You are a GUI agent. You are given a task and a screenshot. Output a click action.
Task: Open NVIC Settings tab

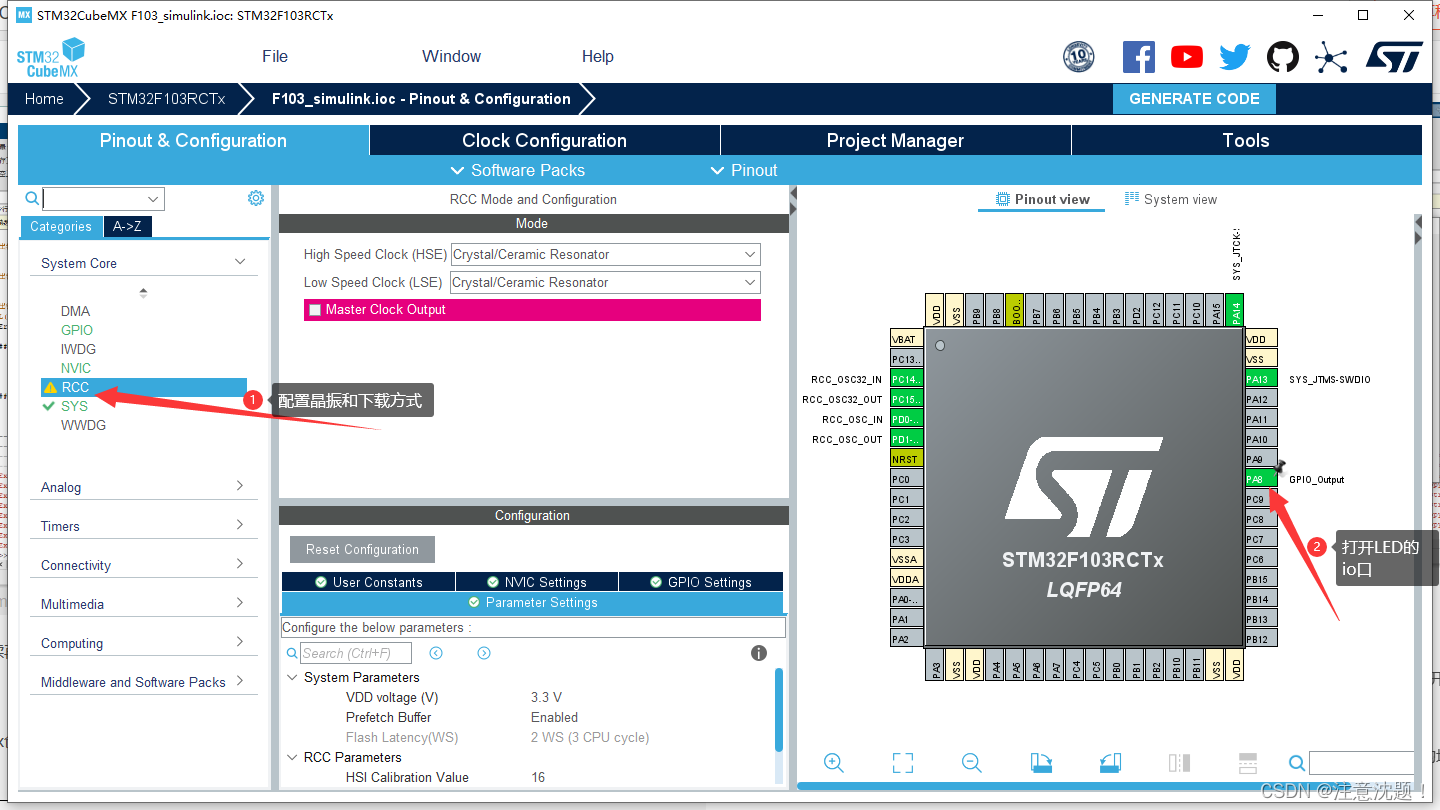tap(537, 582)
